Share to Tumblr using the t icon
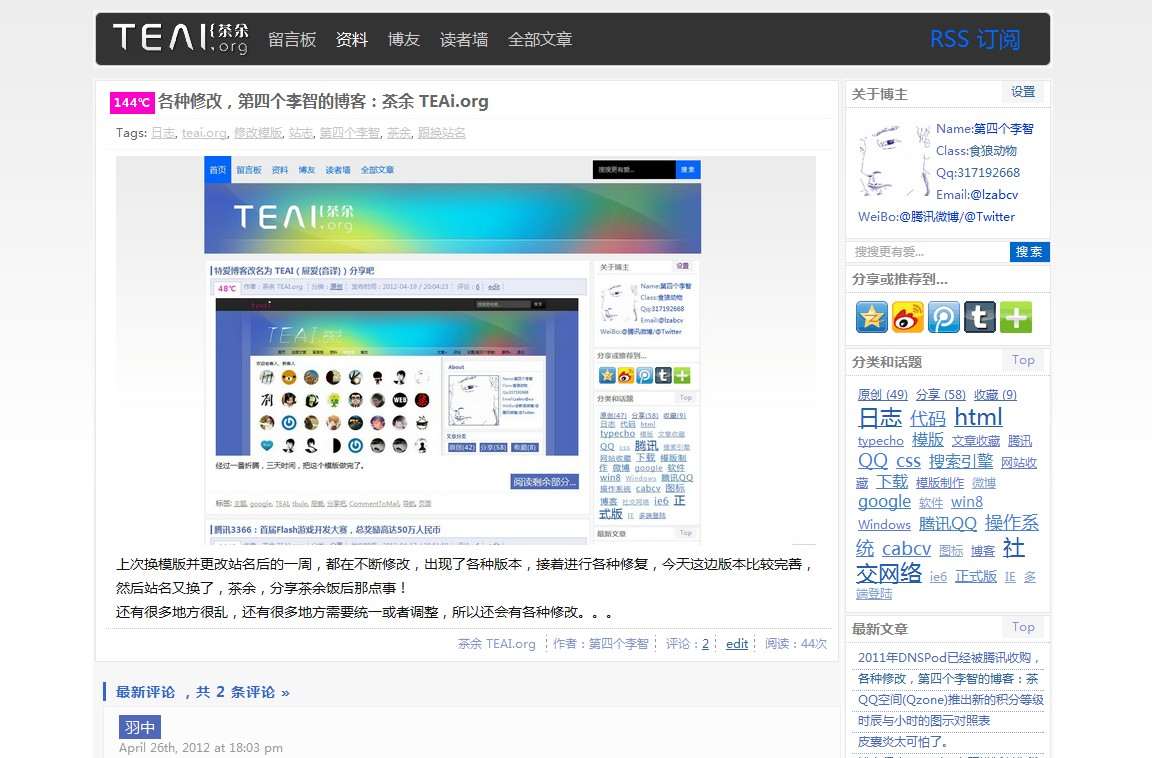Screen dimensions: 1152x758 point(979,317)
